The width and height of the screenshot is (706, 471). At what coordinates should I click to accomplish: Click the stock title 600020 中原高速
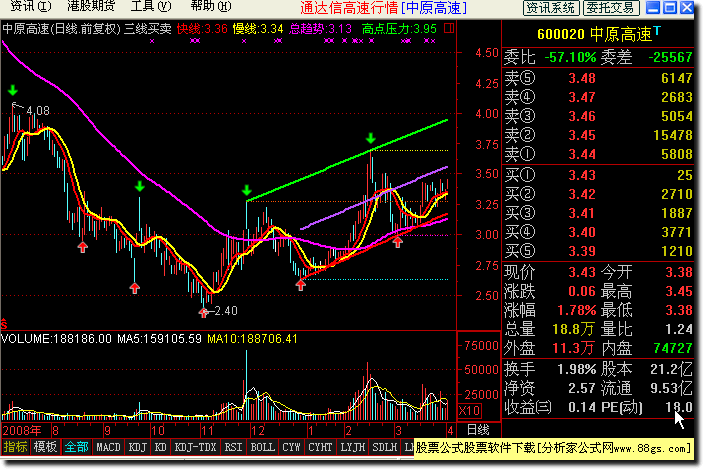(599, 34)
